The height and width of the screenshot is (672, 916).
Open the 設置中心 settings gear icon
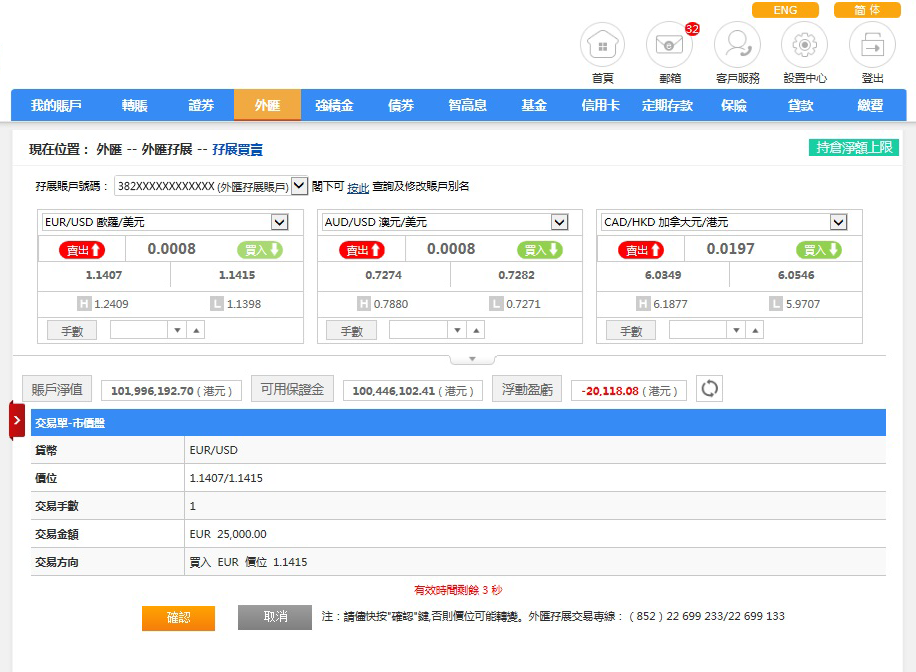click(x=805, y=46)
